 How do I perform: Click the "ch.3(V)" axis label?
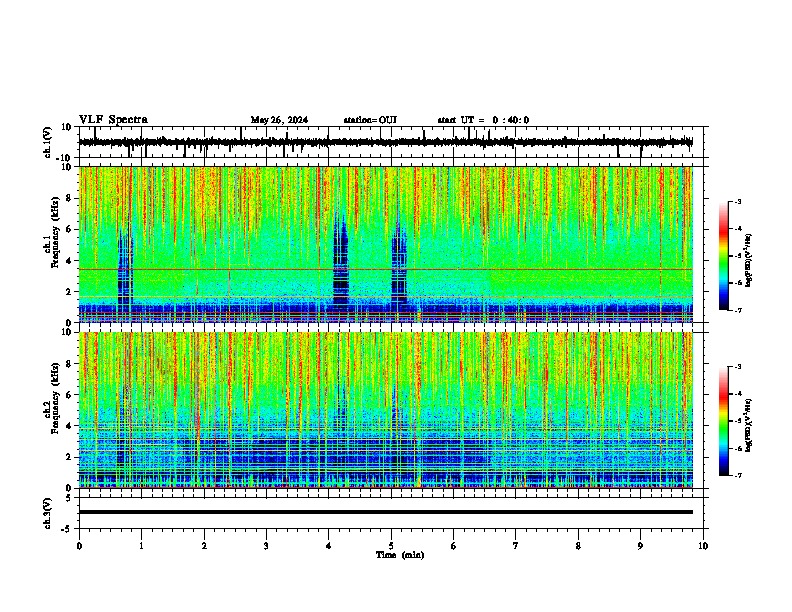(x=48, y=513)
